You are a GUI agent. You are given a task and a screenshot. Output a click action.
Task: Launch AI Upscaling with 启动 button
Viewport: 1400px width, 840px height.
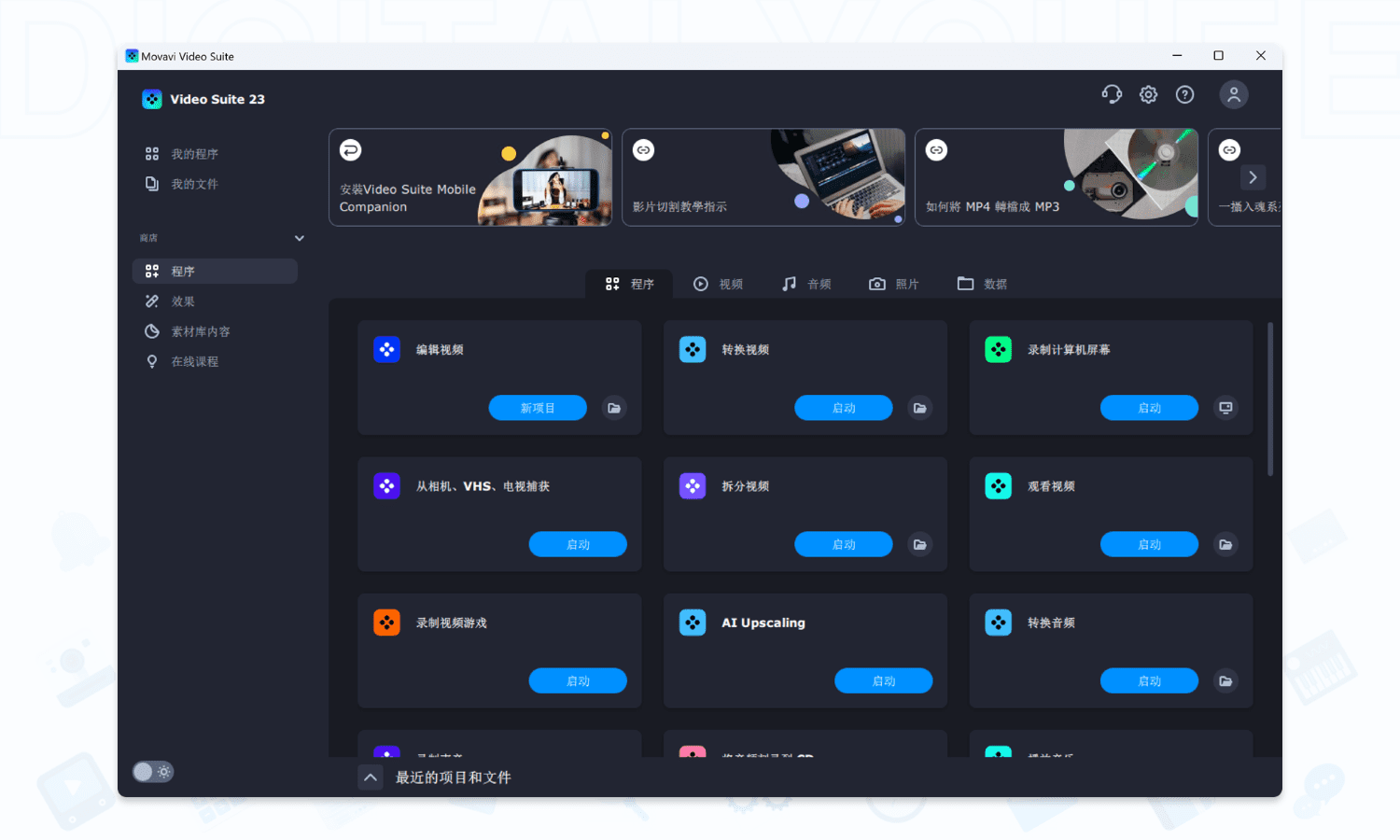point(883,680)
